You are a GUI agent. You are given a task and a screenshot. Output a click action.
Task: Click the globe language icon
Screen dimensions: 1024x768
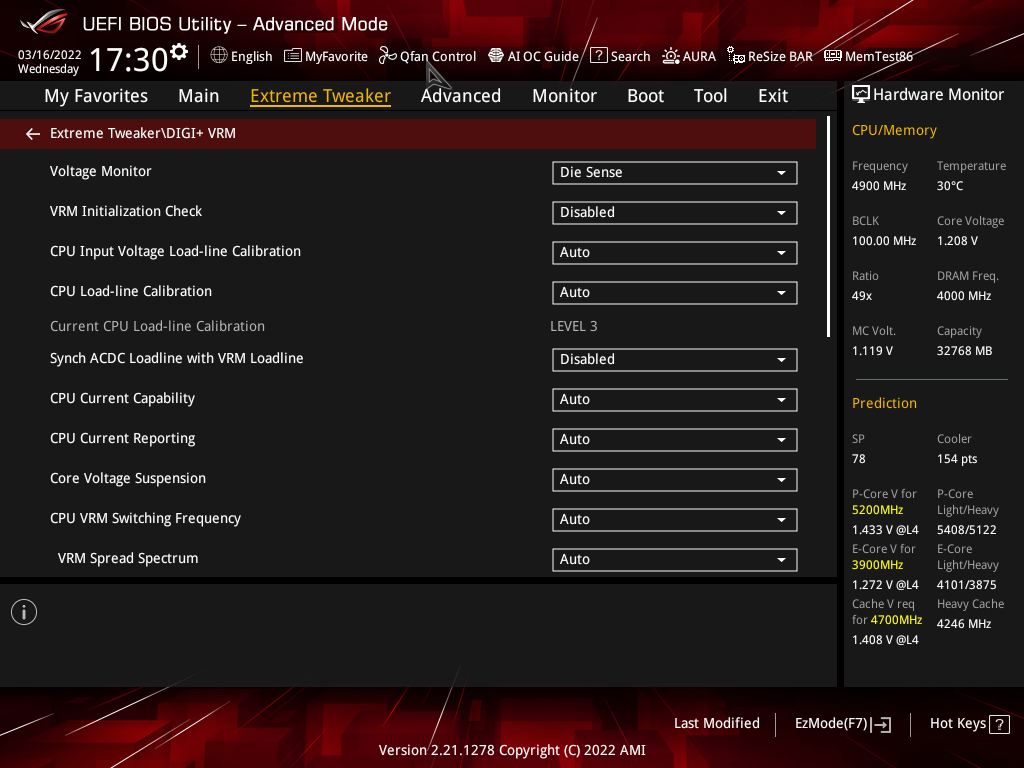click(x=219, y=56)
